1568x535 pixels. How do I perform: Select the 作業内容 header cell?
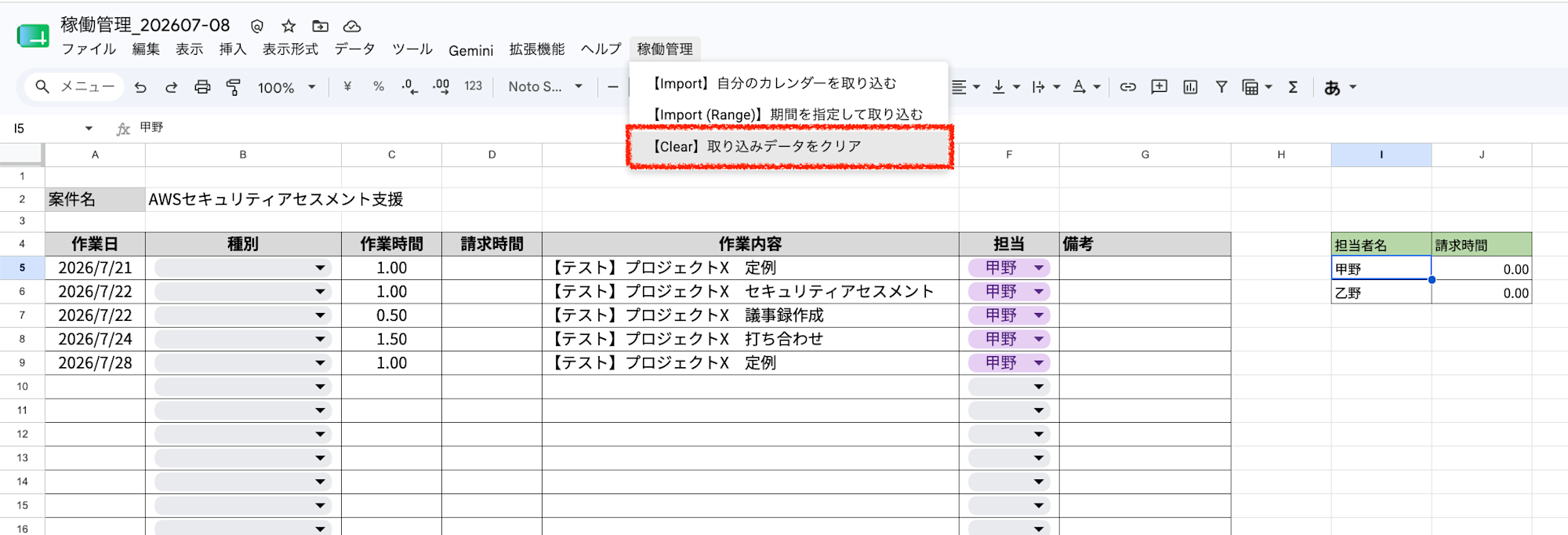[750, 244]
